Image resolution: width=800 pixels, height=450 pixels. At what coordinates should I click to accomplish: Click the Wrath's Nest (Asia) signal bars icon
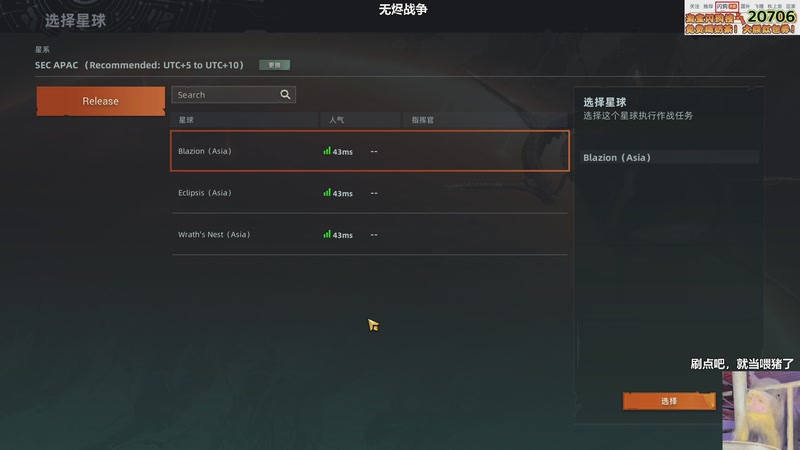pyautogui.click(x=327, y=235)
